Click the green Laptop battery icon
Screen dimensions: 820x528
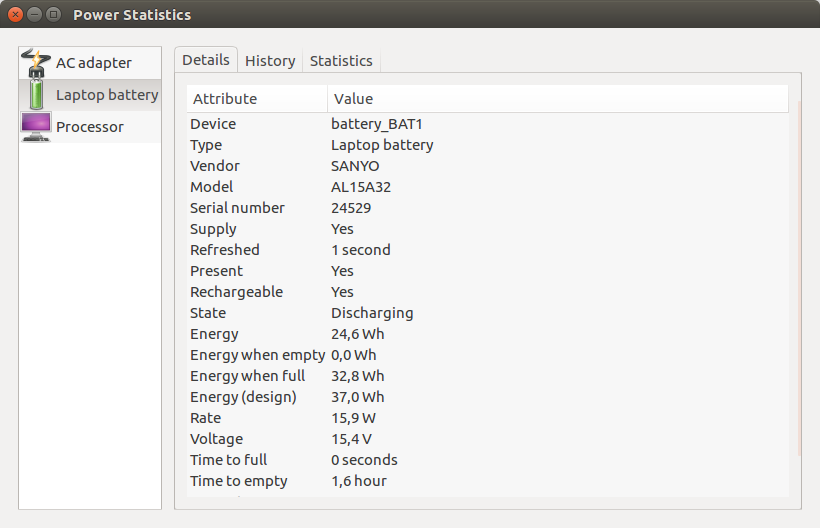36,95
